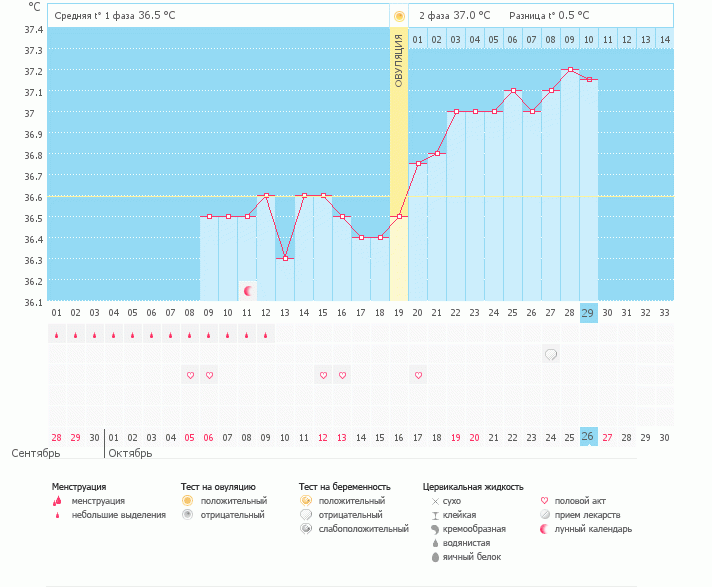The width and height of the screenshot is (712, 587).
Task: Click the 37.2 peak data point on day 28
Action: click(570, 70)
